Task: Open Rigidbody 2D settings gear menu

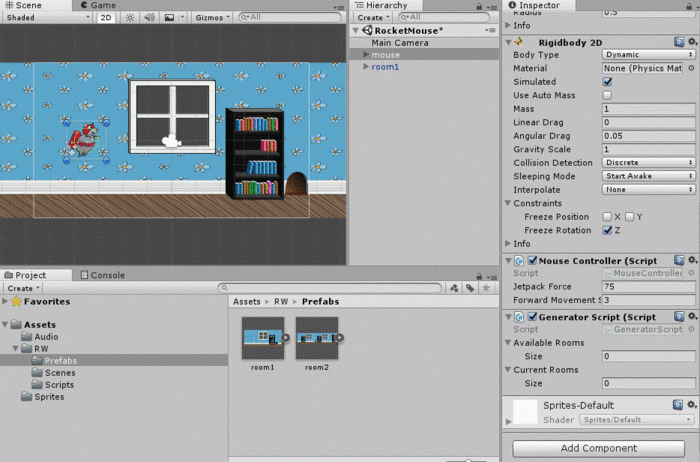Action: click(x=692, y=42)
